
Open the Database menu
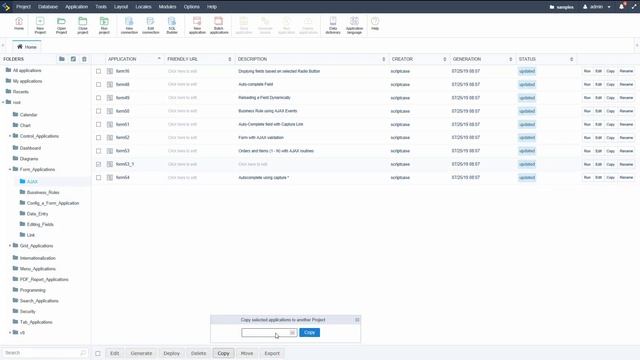[48, 7]
